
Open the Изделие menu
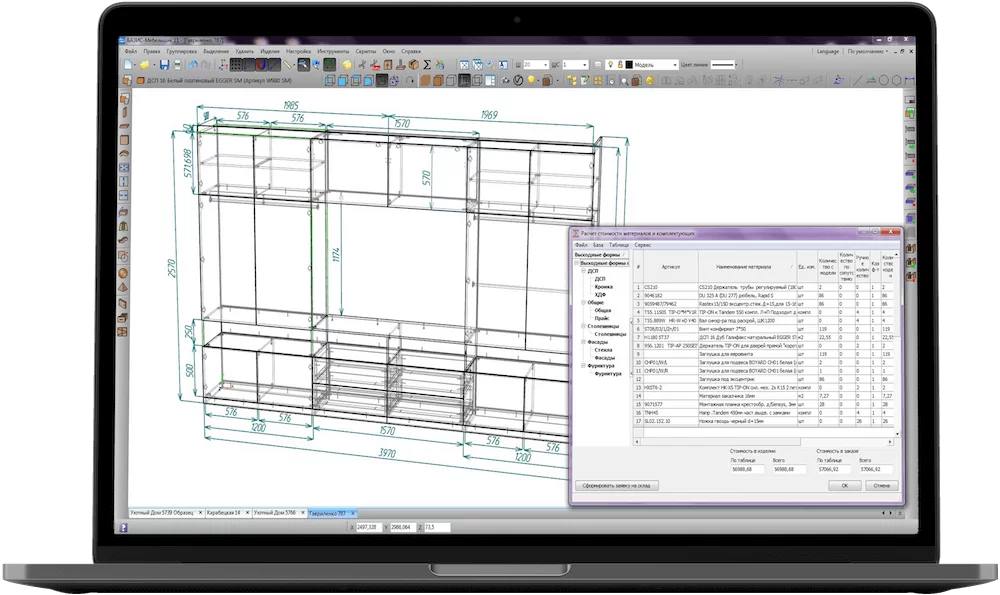pos(268,49)
